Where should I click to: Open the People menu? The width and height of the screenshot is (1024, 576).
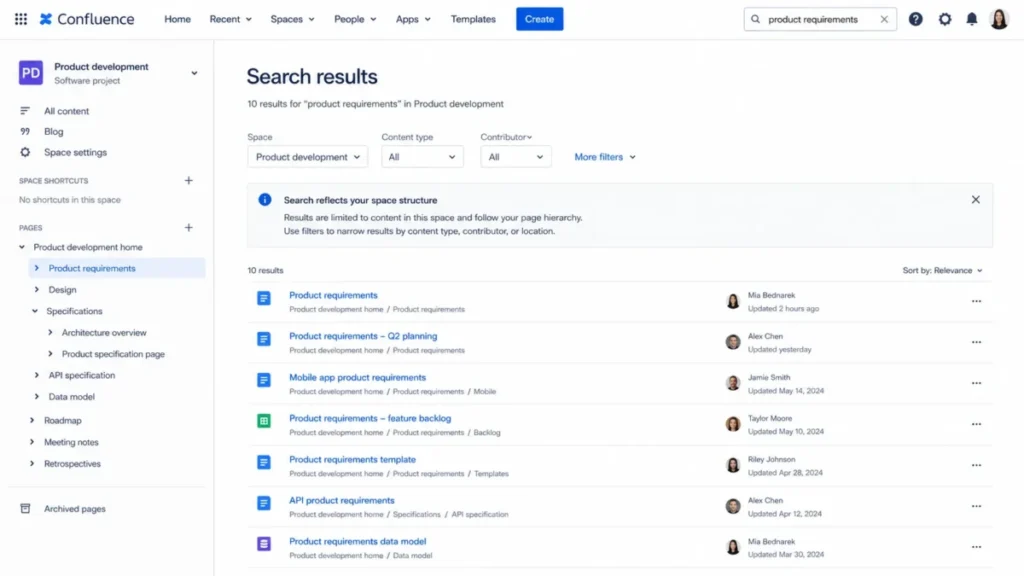[x=355, y=19]
